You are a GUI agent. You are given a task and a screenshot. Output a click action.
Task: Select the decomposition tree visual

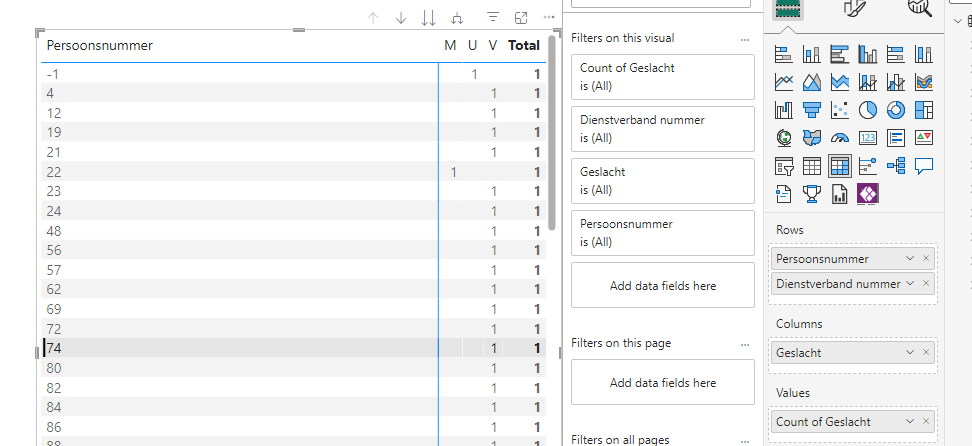pos(896,166)
